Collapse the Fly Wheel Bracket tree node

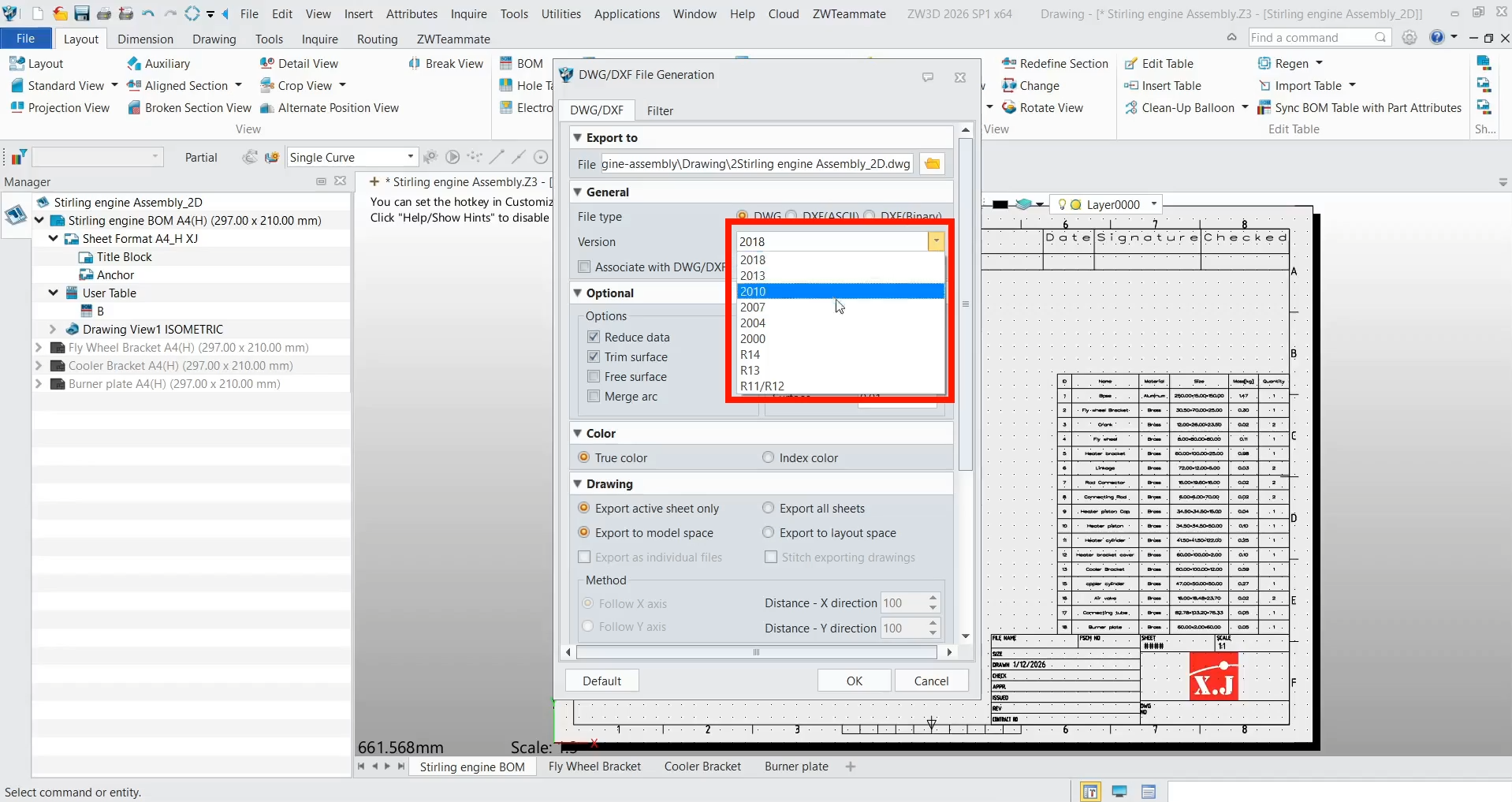38,348
